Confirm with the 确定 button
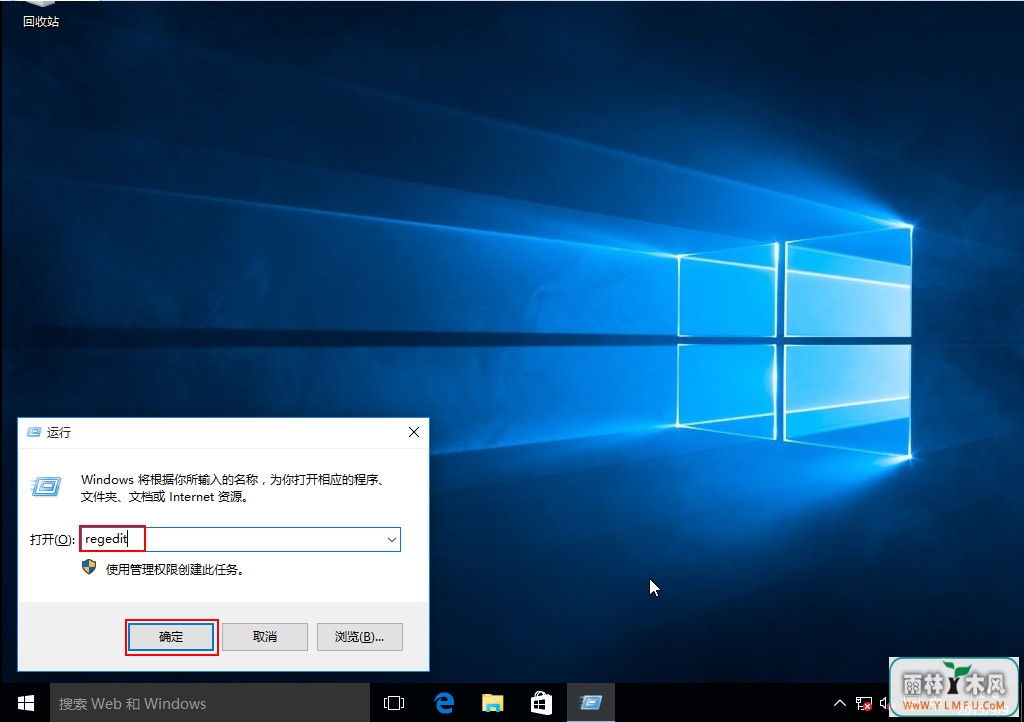The image size is (1024, 722). 170,636
